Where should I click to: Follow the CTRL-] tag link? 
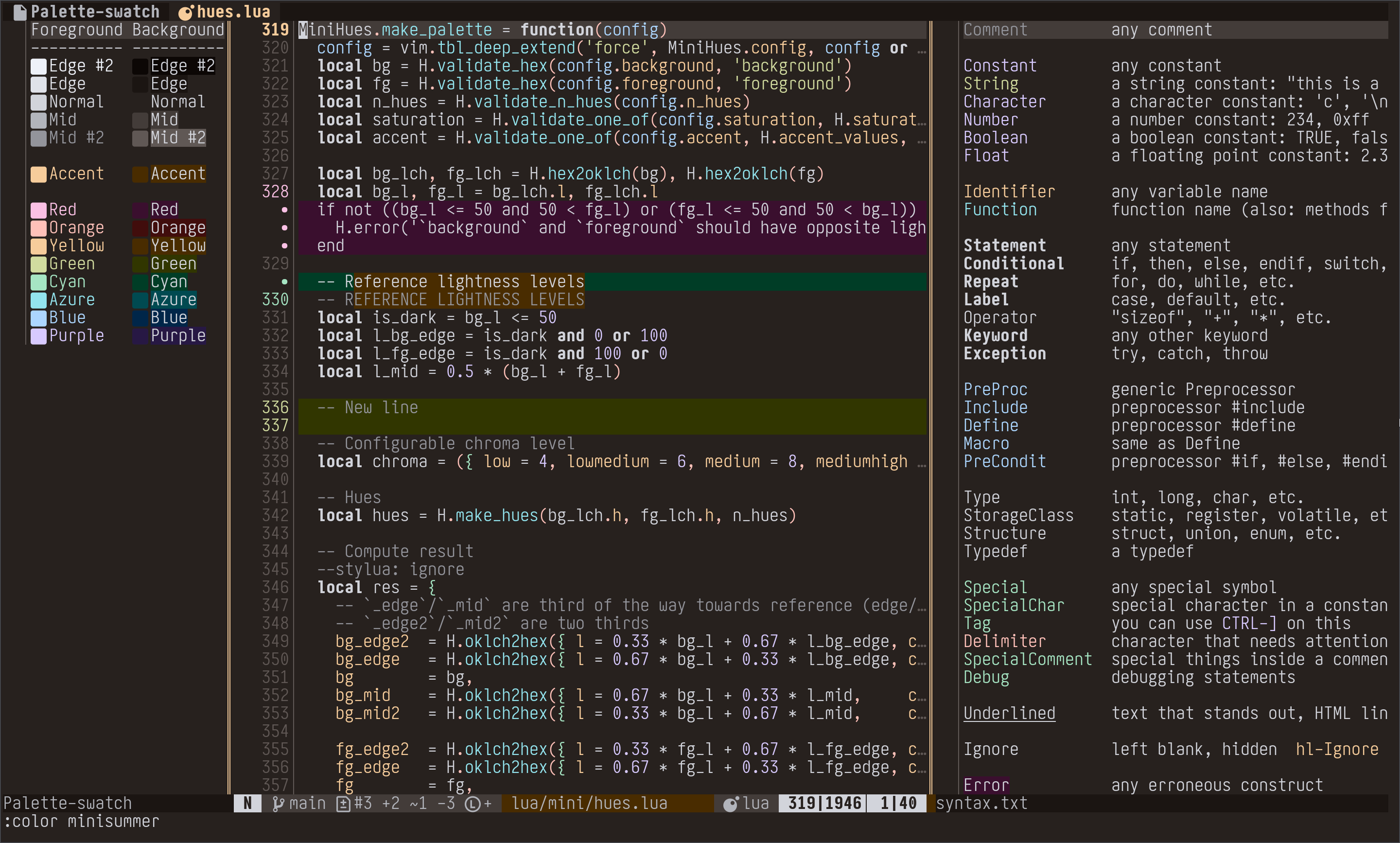1249,623
